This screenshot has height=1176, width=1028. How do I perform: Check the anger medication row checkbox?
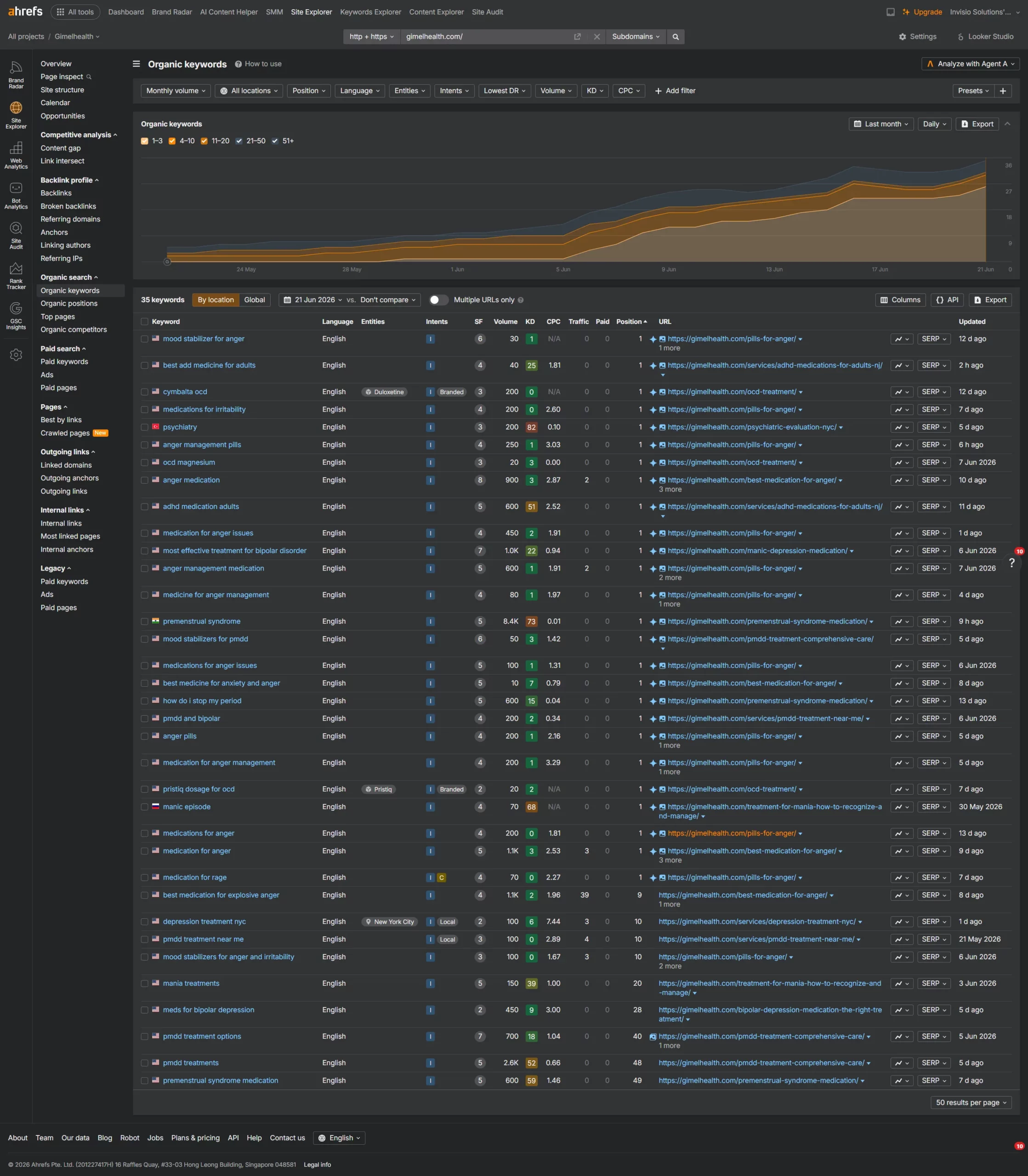click(145, 481)
